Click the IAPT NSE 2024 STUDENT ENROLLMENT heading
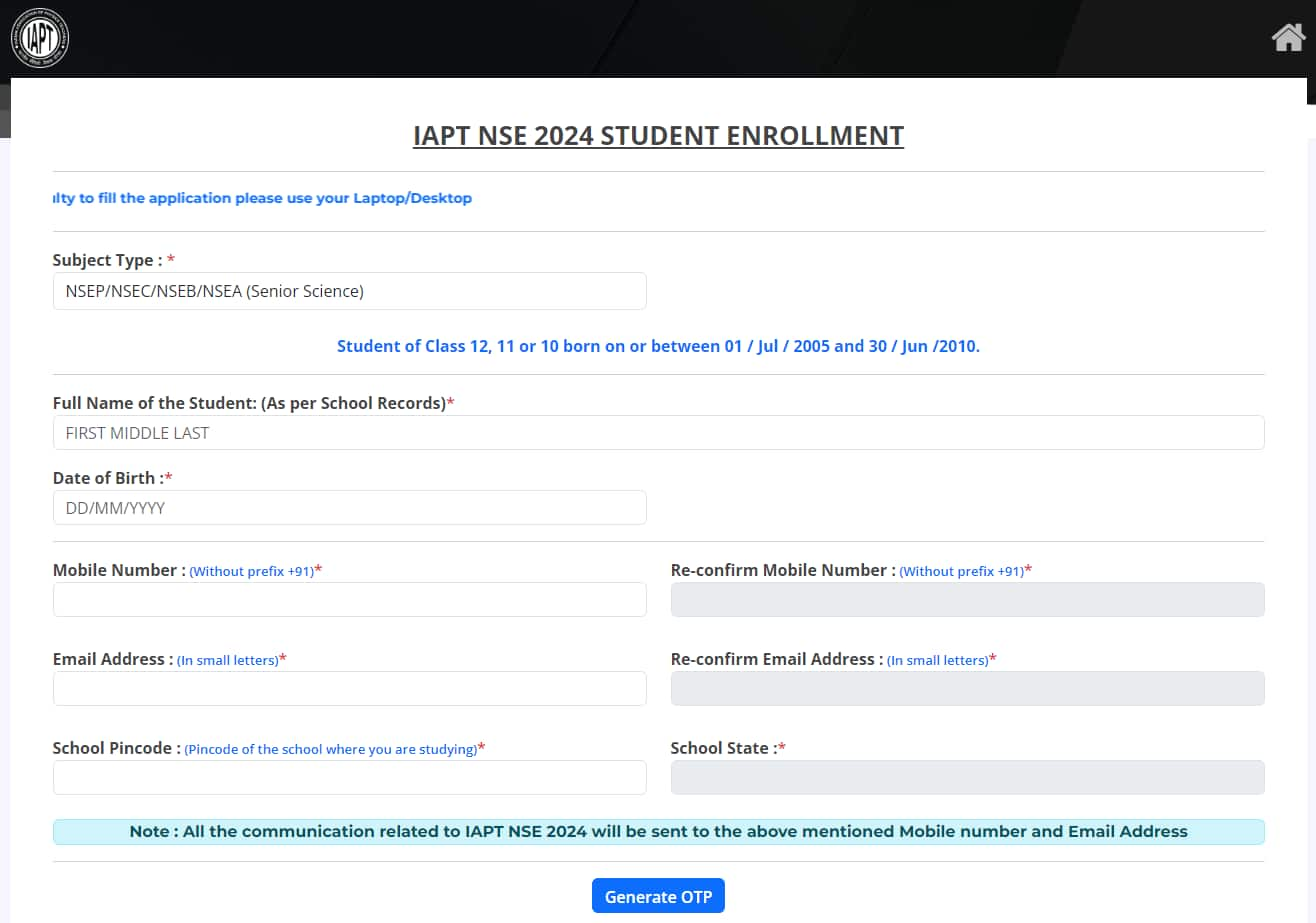Viewport: 1316px width, 923px height. tap(658, 135)
